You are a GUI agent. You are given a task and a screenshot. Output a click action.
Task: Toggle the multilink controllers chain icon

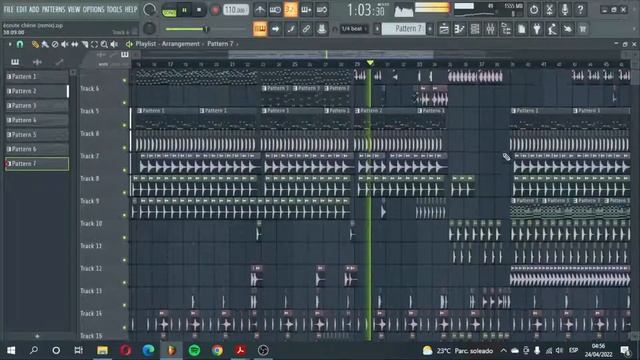(306, 29)
